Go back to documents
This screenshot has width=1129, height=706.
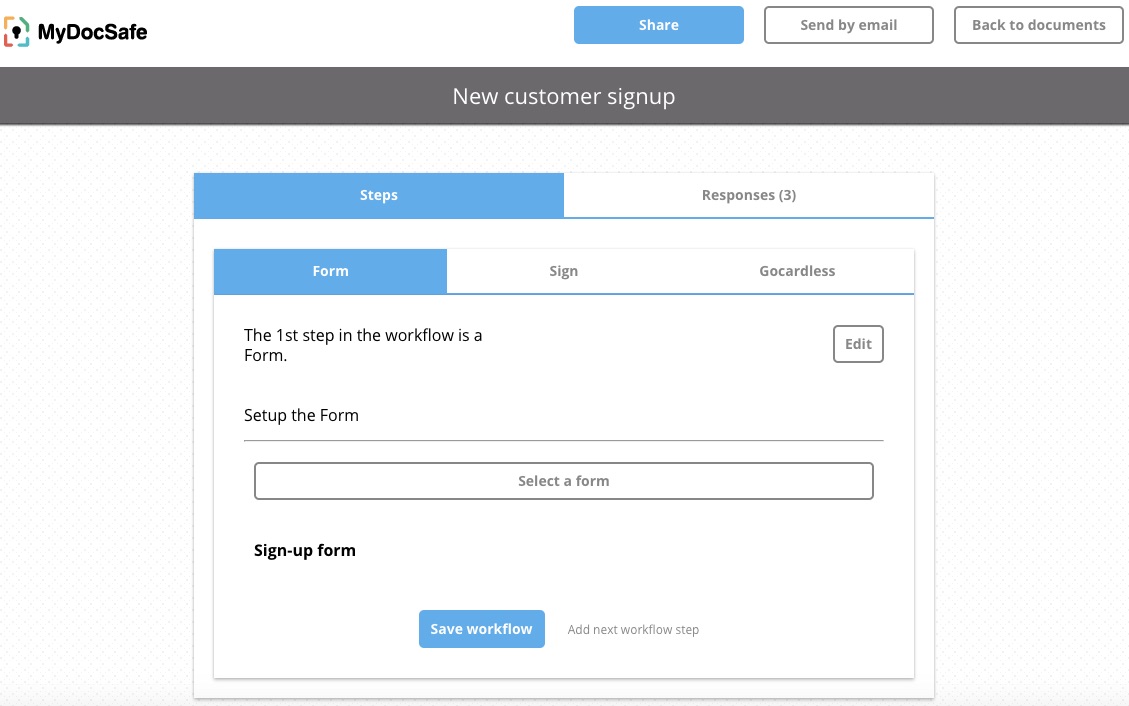[1039, 25]
